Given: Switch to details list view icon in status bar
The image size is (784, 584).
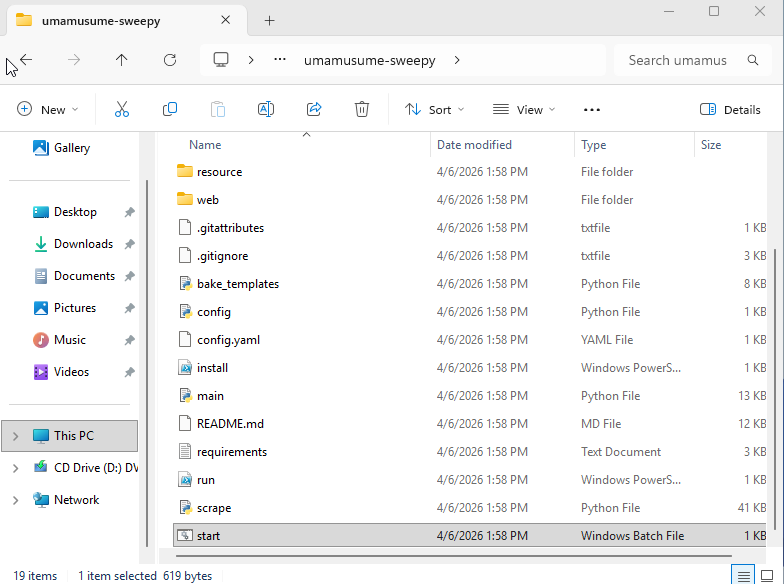Looking at the screenshot, I should [743, 576].
